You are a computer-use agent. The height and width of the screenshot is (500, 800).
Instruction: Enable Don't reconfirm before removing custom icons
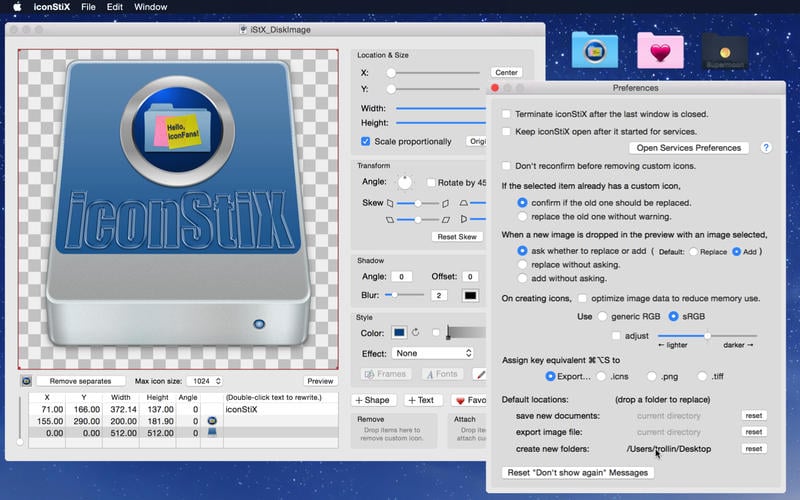506,166
